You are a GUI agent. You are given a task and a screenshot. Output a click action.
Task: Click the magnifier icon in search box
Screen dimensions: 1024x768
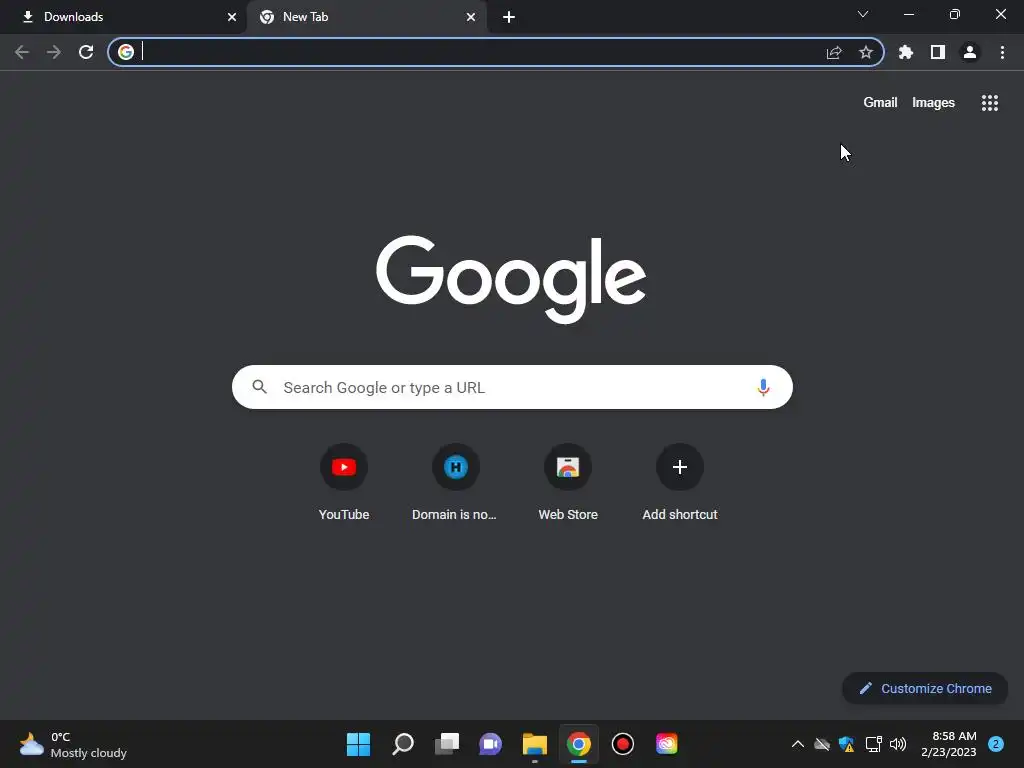tap(260, 387)
